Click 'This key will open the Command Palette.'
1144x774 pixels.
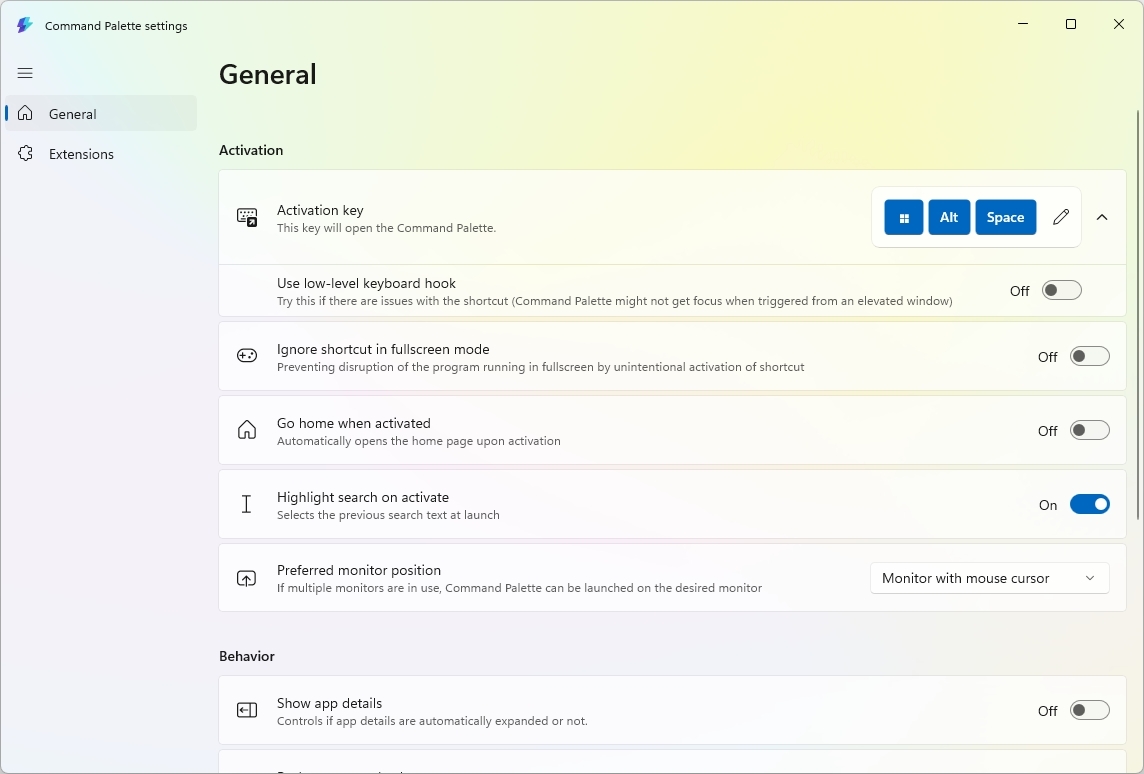click(387, 228)
